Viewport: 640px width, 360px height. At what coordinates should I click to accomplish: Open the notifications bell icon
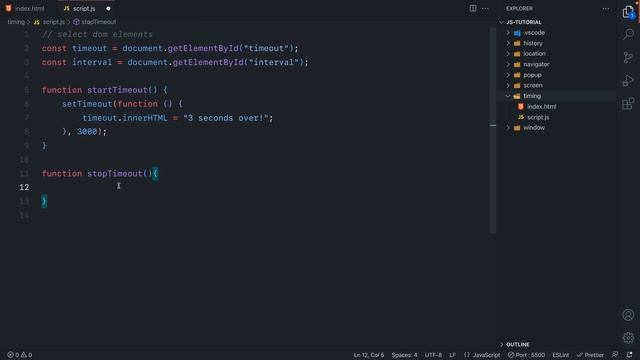629,355
